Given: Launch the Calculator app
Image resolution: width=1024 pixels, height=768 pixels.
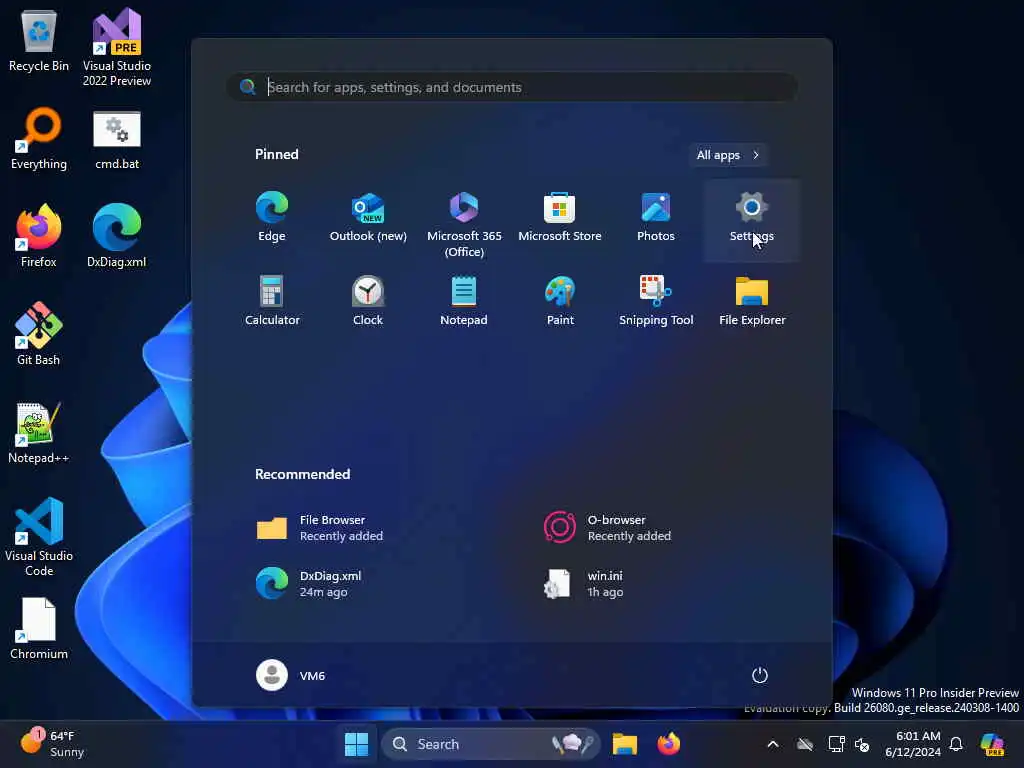Looking at the screenshot, I should (272, 301).
